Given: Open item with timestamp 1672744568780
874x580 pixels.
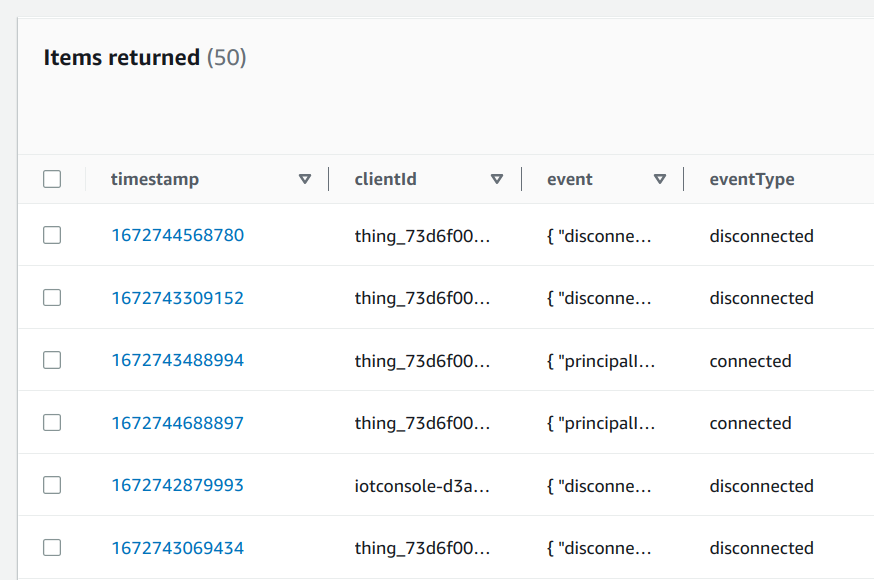Looking at the screenshot, I should 178,235.
